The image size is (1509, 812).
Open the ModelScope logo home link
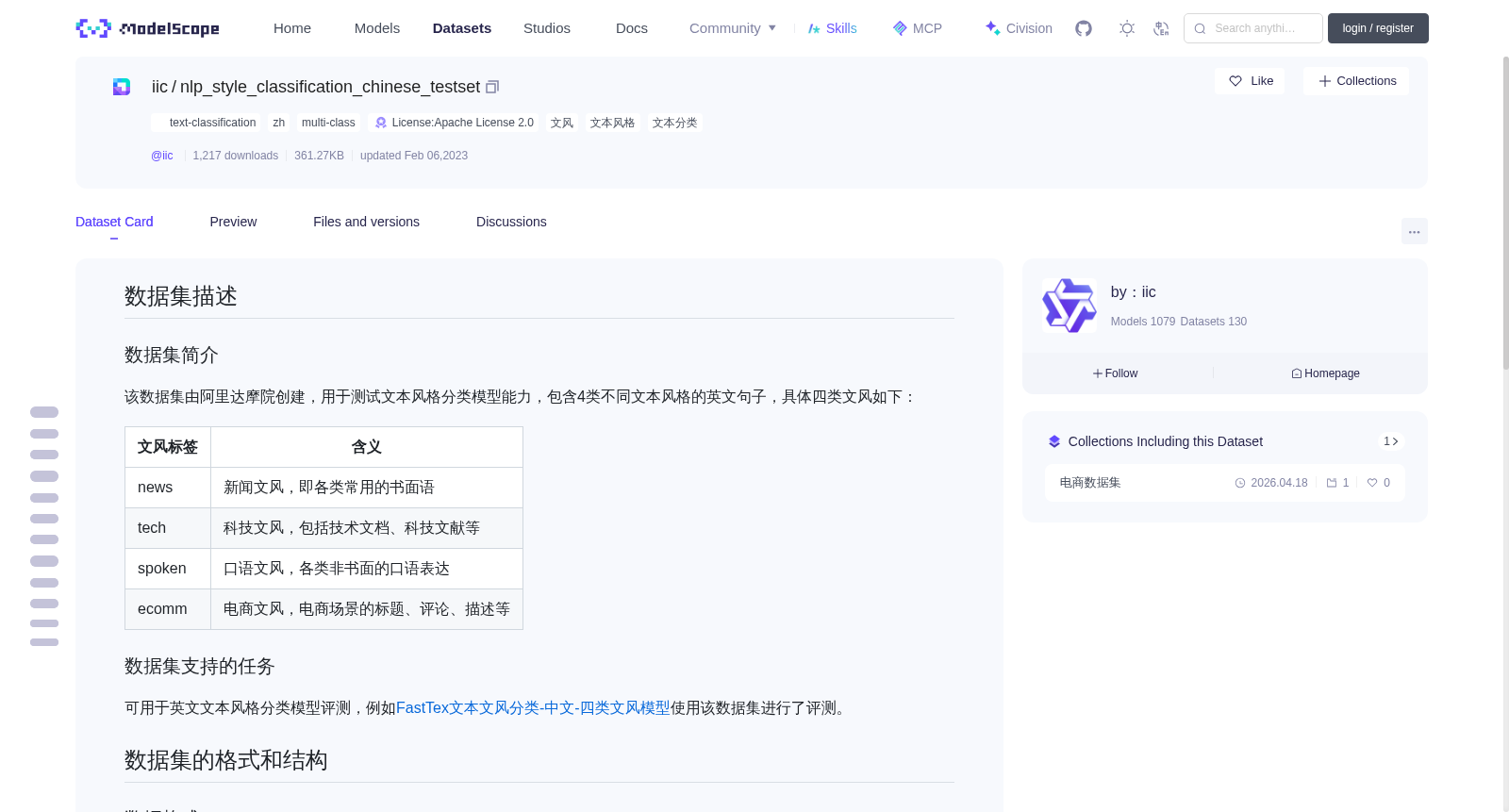click(148, 28)
